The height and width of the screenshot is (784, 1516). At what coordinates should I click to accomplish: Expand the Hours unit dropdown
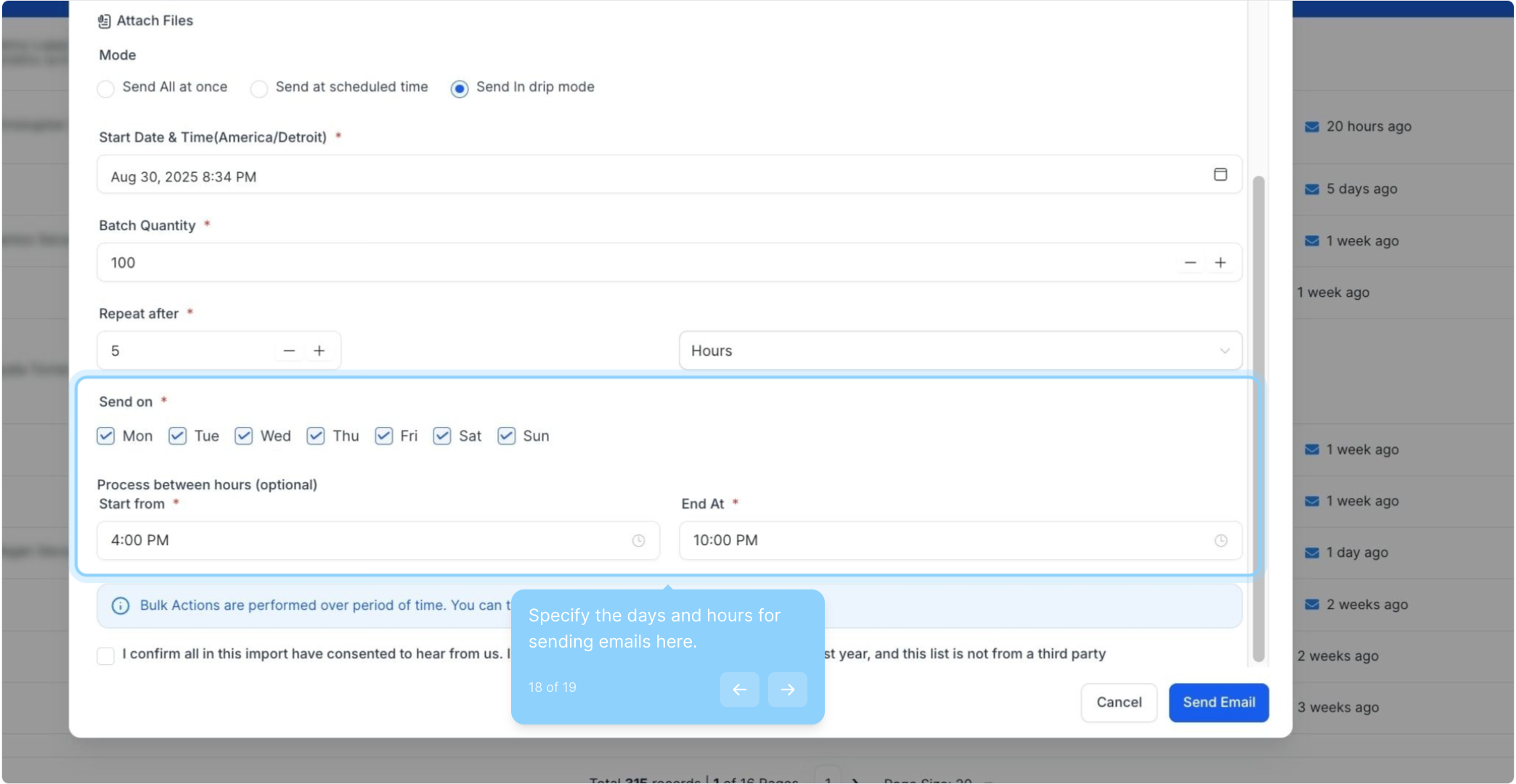[x=960, y=351]
